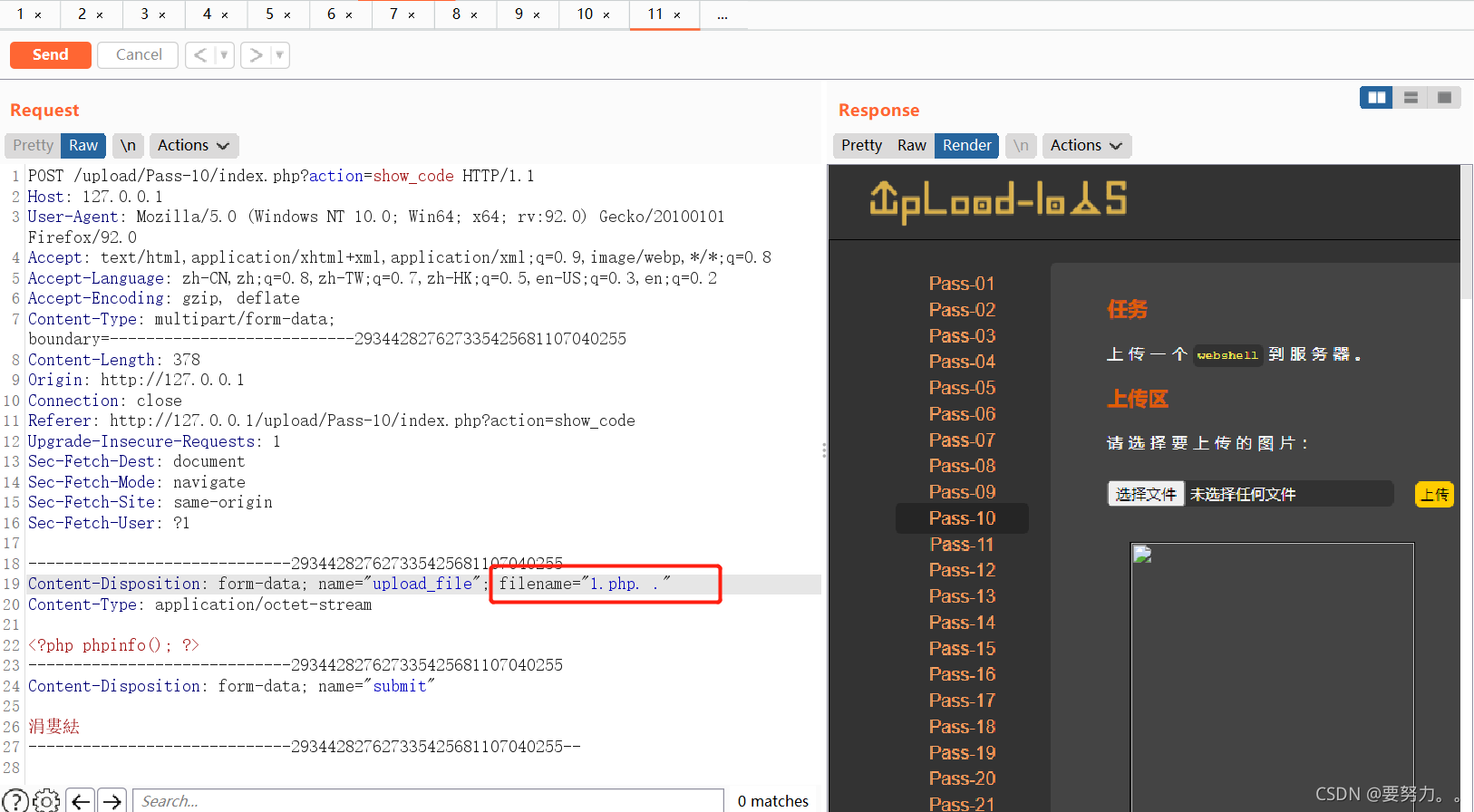1474x812 pixels.
Task: Toggle \n button in Response panel
Action: pyautogui.click(x=1022, y=145)
